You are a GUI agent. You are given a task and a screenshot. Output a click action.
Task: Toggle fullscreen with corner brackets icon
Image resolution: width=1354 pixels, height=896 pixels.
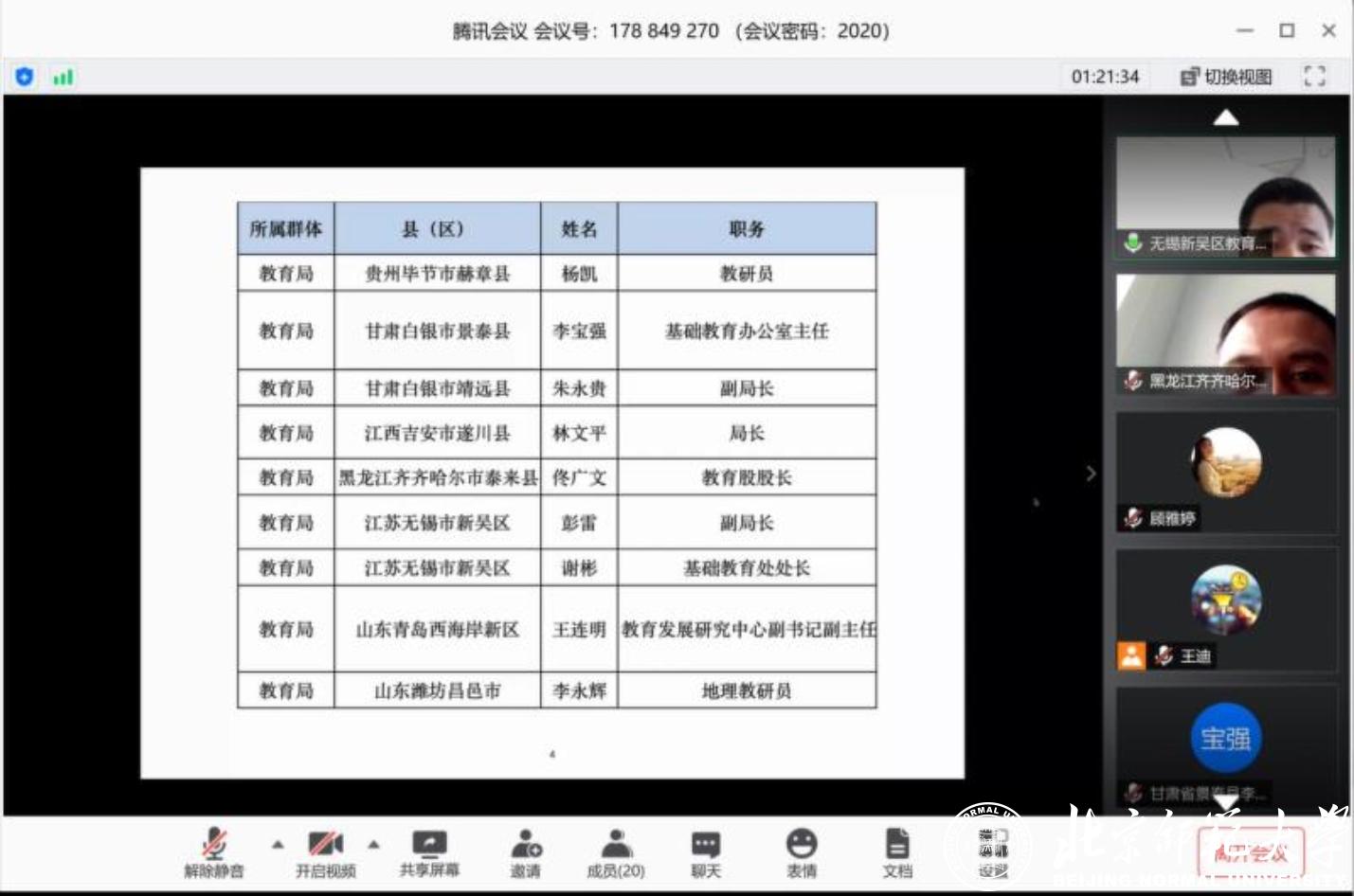[x=1314, y=77]
